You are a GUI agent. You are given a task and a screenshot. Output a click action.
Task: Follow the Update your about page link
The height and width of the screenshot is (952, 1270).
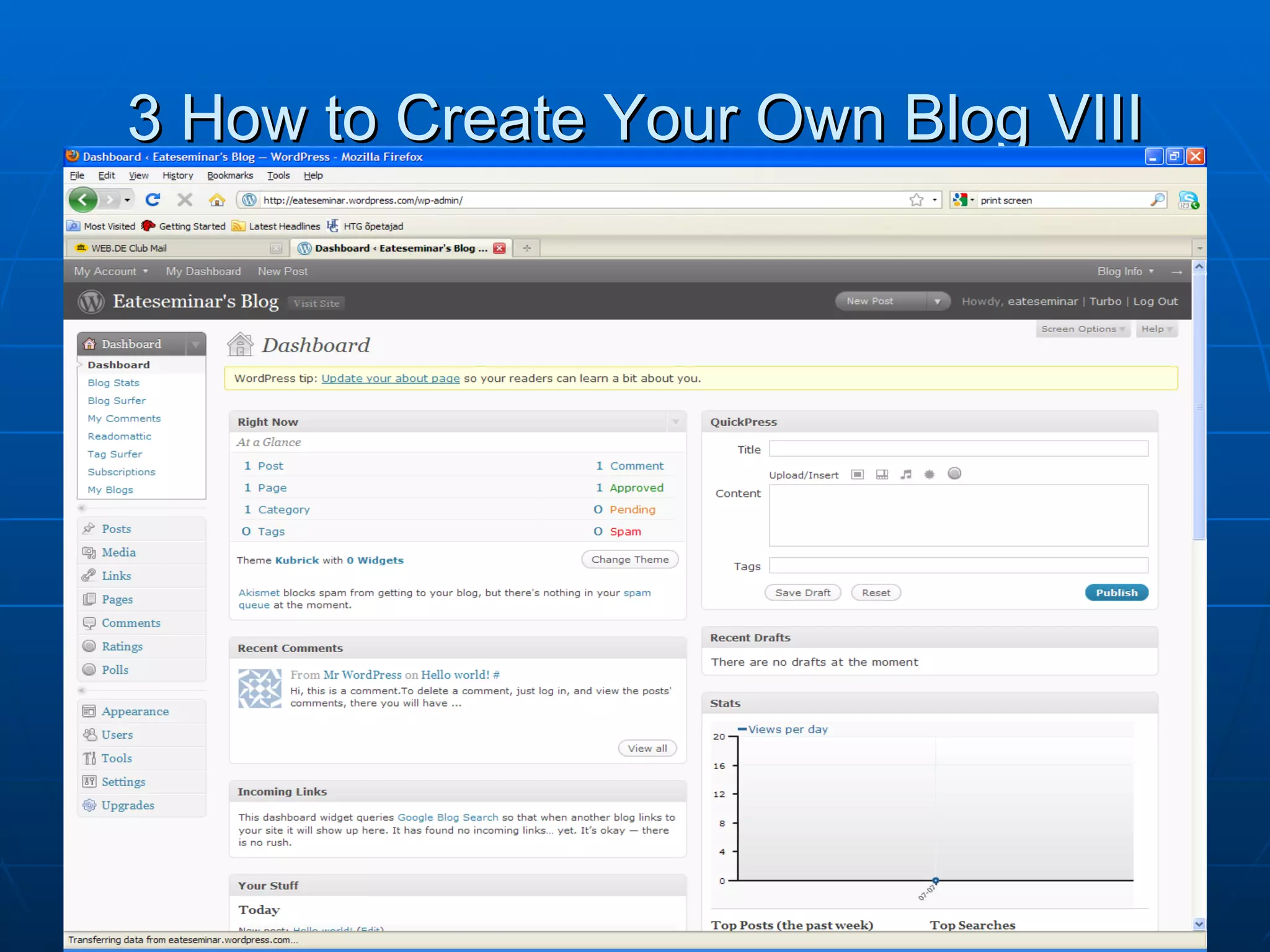point(391,379)
